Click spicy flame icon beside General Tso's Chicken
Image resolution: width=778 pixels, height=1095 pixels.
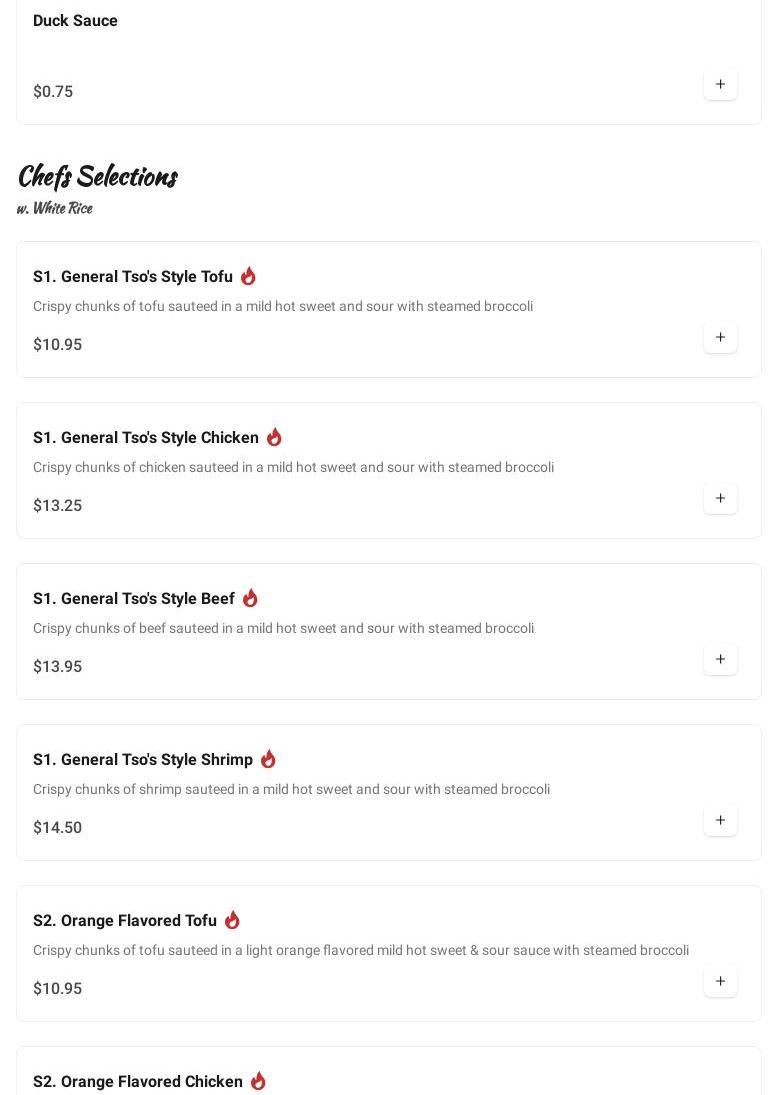(274, 437)
